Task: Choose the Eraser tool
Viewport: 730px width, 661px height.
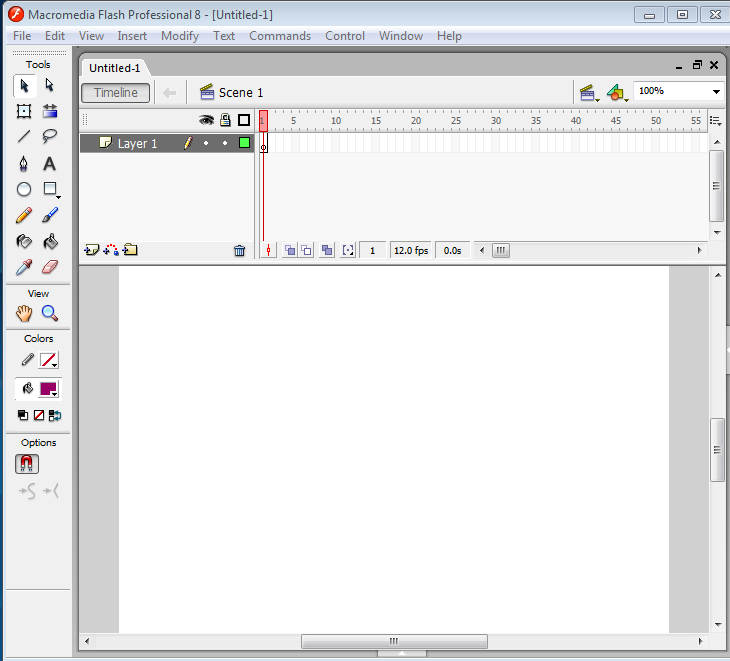Action: (x=50, y=267)
